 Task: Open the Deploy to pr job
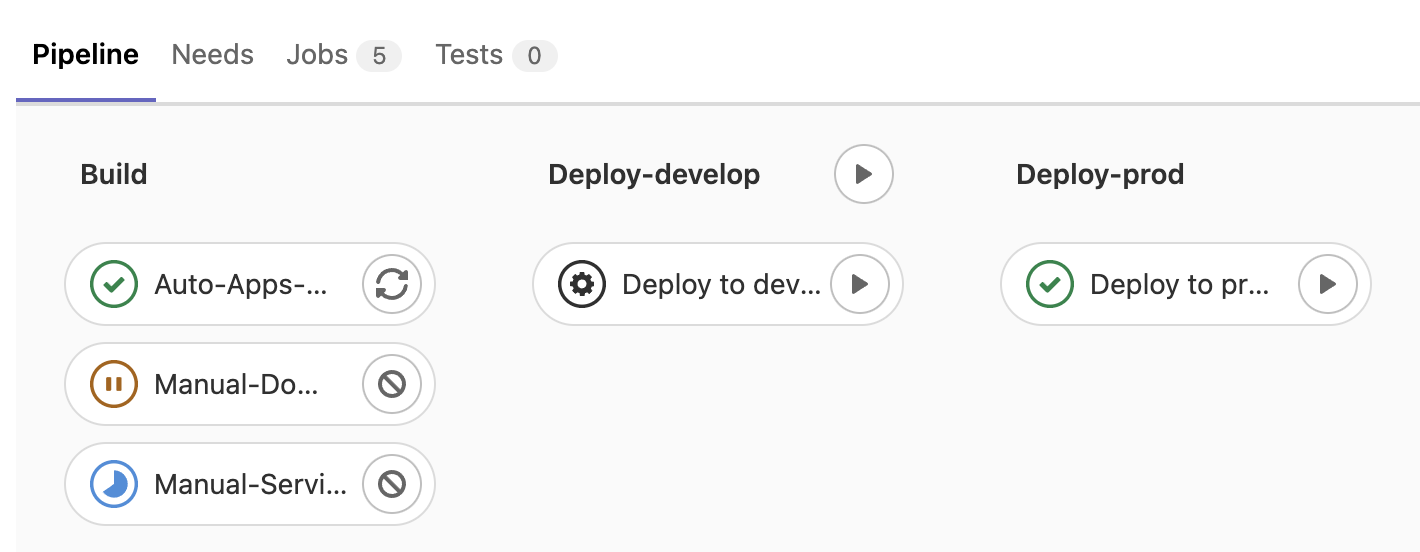point(1180,285)
